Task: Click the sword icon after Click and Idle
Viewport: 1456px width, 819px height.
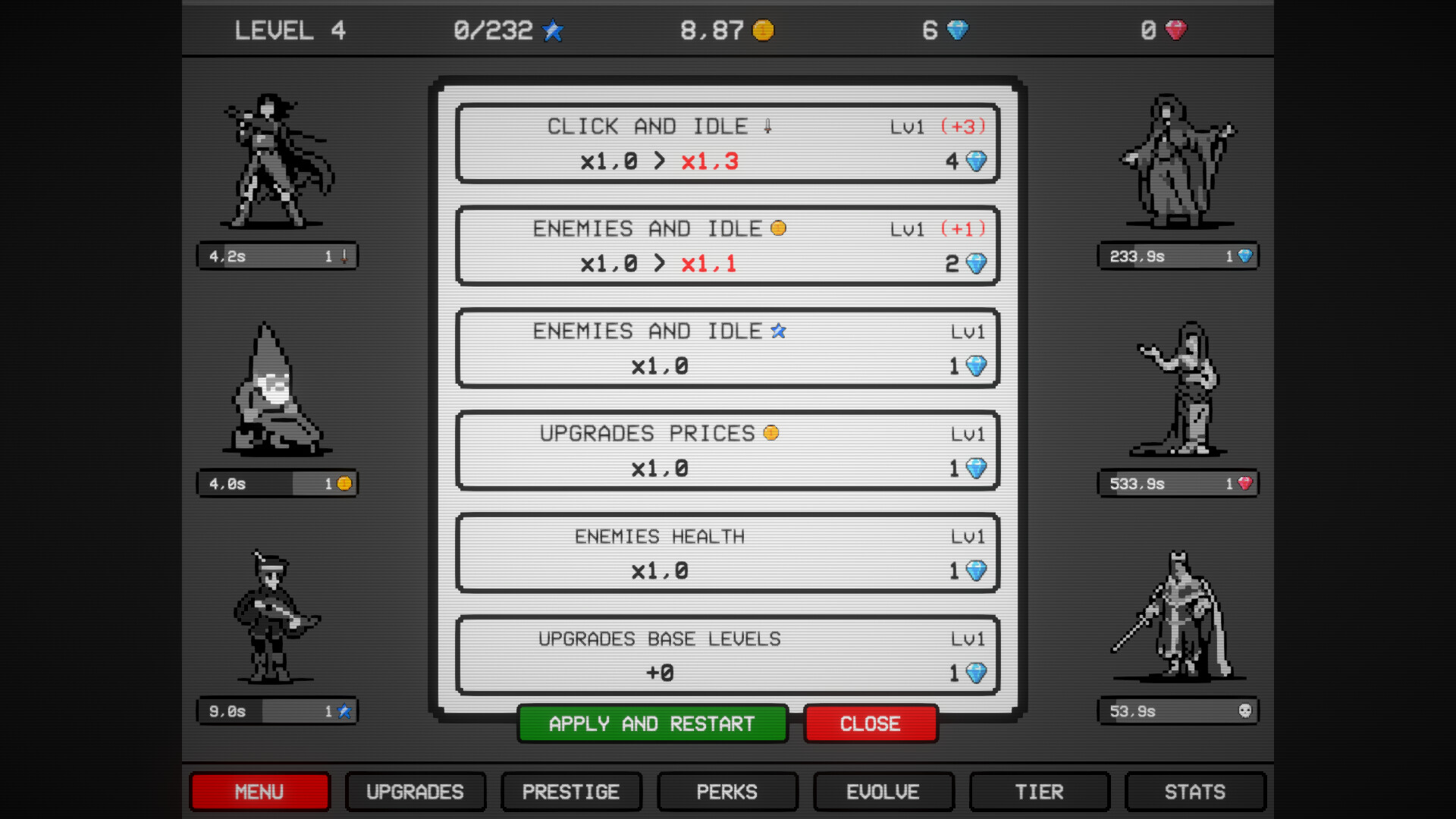Action: [x=767, y=127]
